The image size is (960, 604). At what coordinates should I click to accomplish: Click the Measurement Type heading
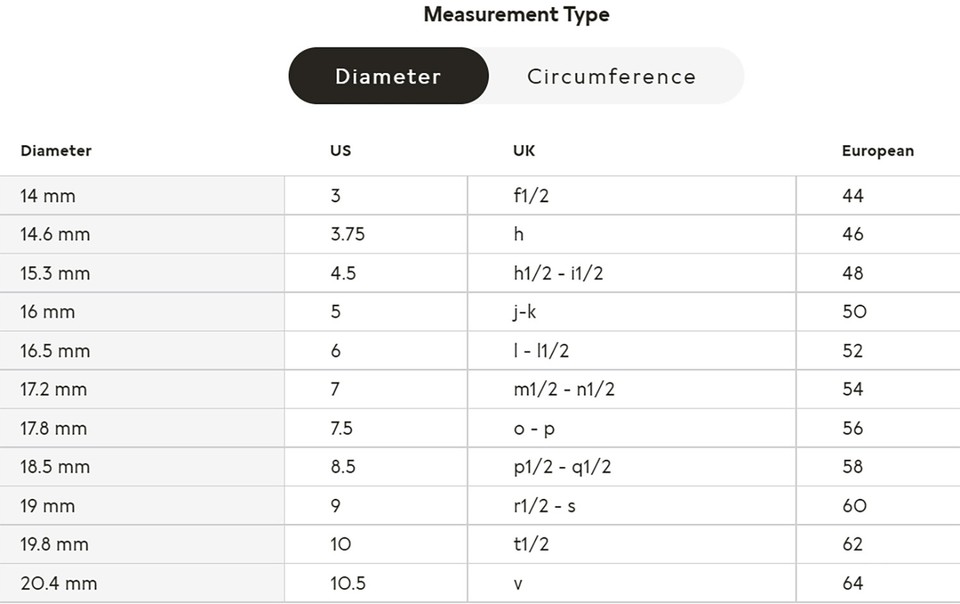pyautogui.click(x=516, y=15)
